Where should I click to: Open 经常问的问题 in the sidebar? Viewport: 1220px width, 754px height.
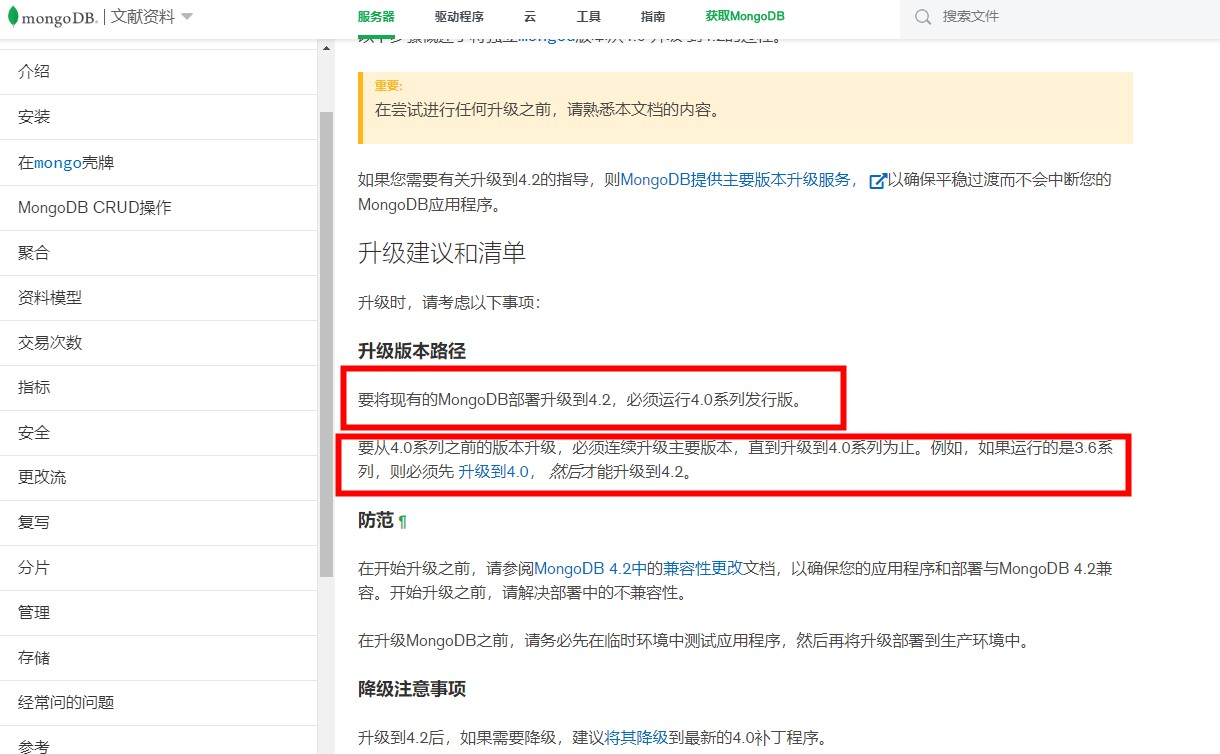pos(158,702)
